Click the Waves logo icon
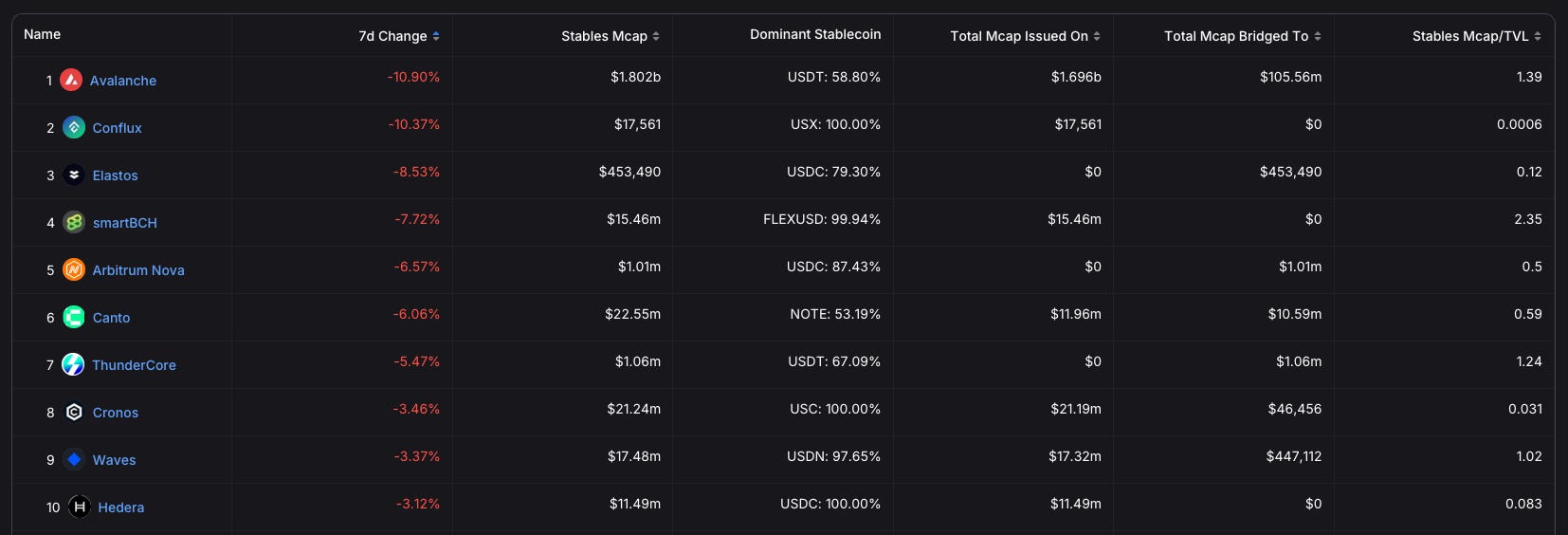The height and width of the screenshot is (535, 1568). coord(74,459)
